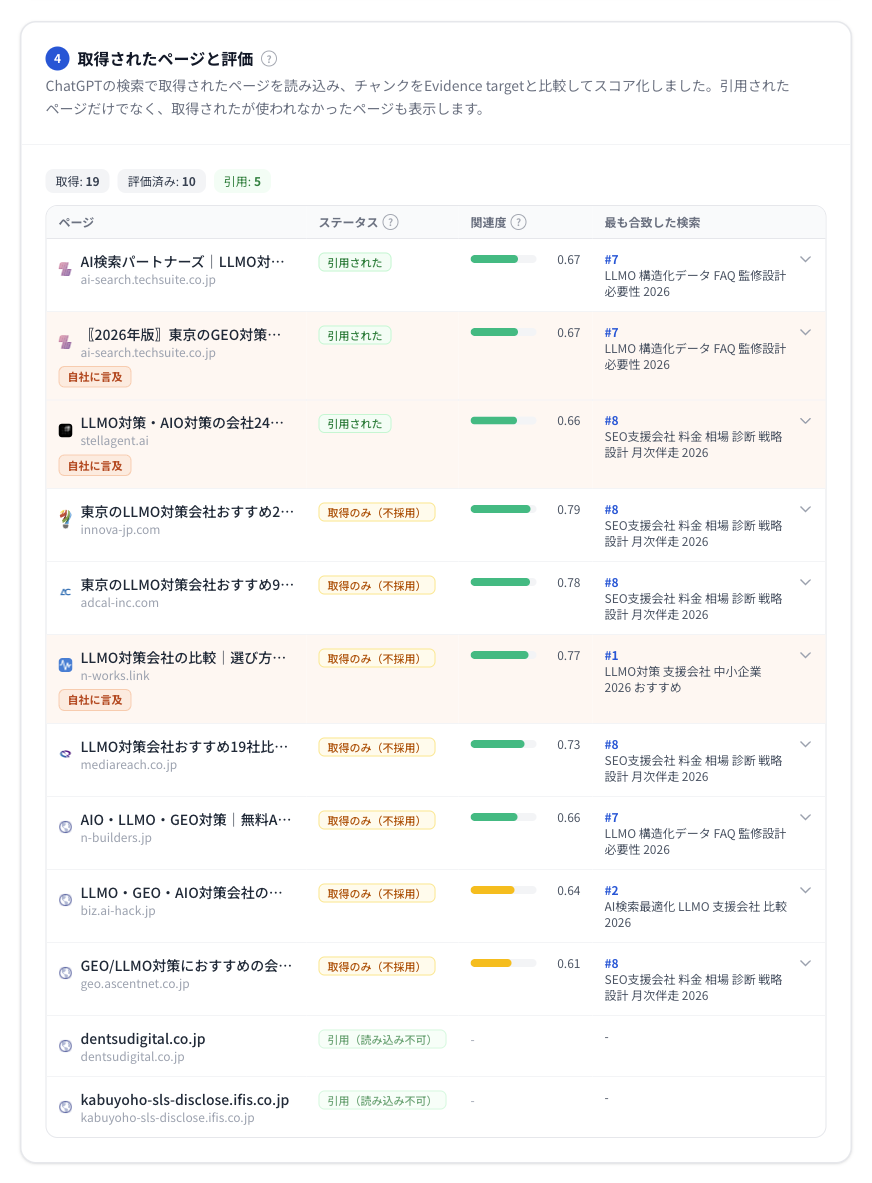The width and height of the screenshot is (872, 1183).
Task: Click 引用（読み込み不可） badge on dentsudigital row
Action: click(382, 1040)
